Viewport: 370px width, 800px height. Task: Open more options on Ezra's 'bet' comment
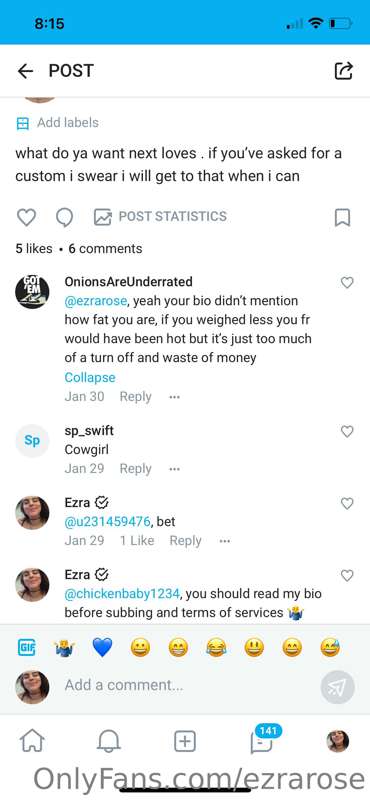click(225, 541)
